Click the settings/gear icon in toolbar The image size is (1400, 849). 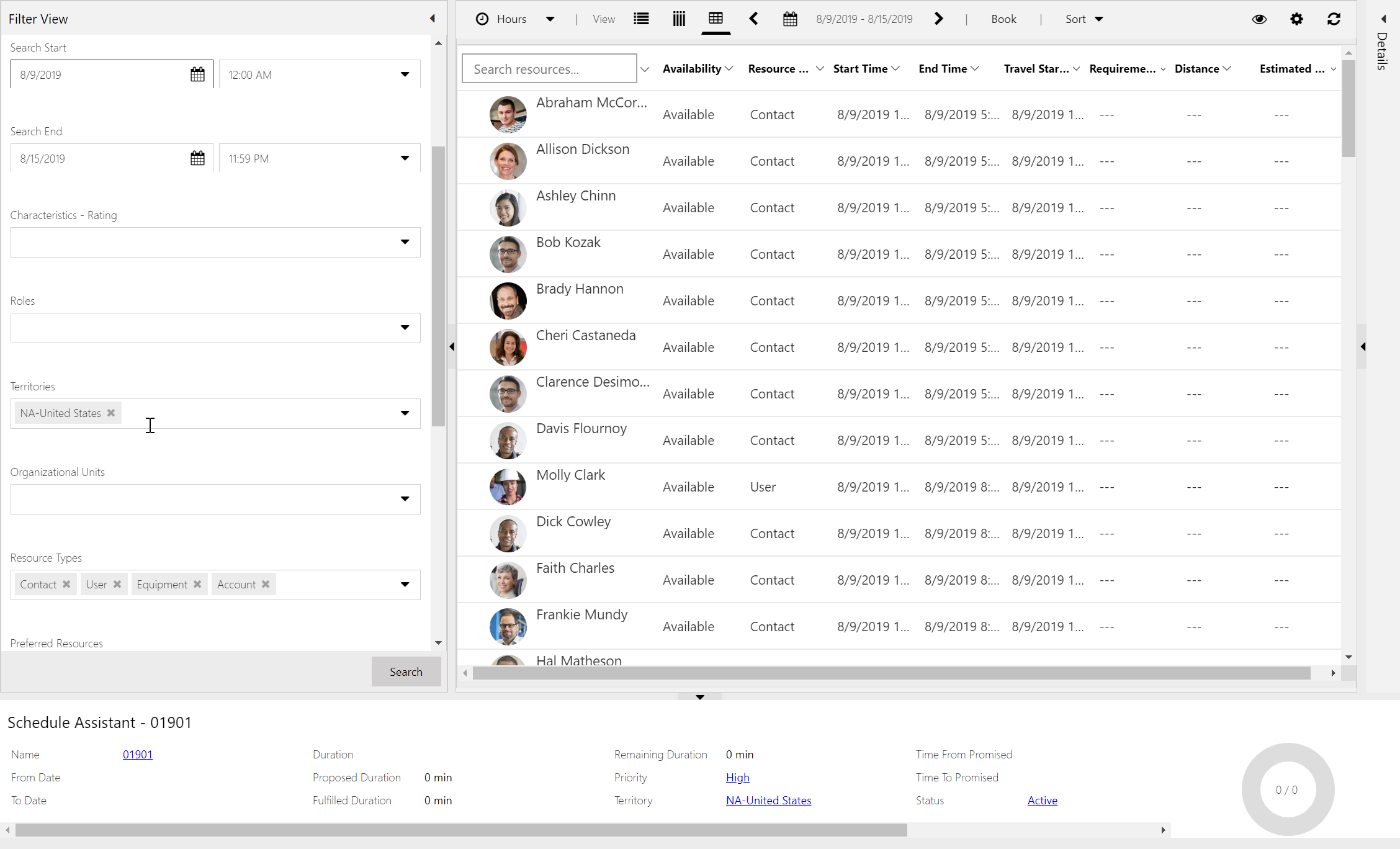click(1299, 19)
